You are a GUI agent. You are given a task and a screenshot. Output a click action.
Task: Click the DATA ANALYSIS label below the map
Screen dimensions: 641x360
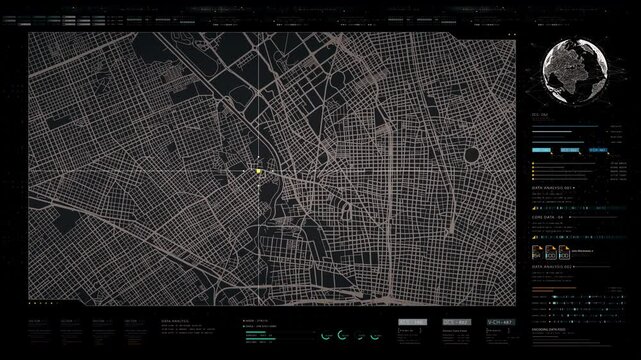(x=175, y=321)
